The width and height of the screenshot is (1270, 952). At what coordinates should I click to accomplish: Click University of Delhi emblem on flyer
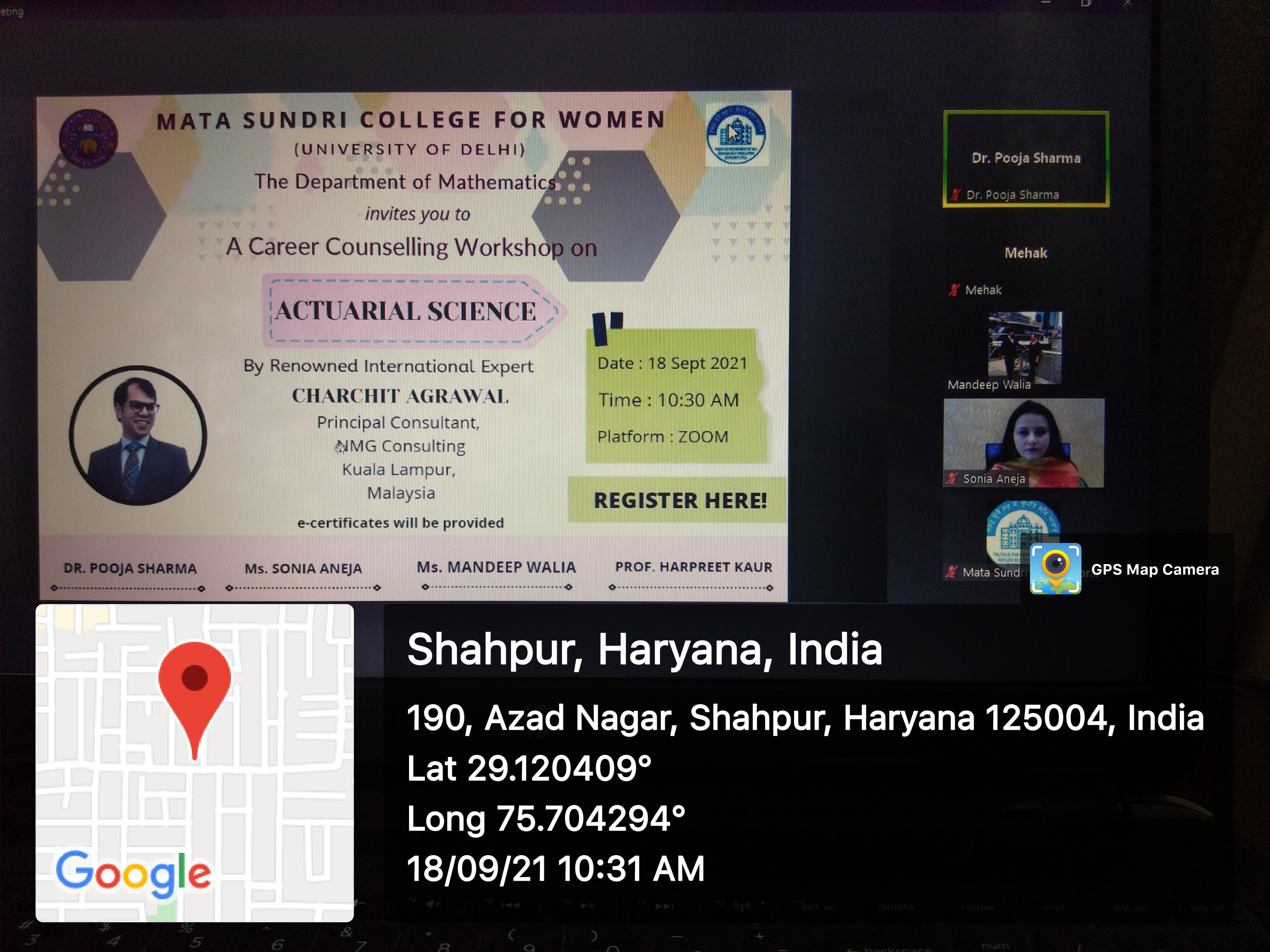(88, 139)
